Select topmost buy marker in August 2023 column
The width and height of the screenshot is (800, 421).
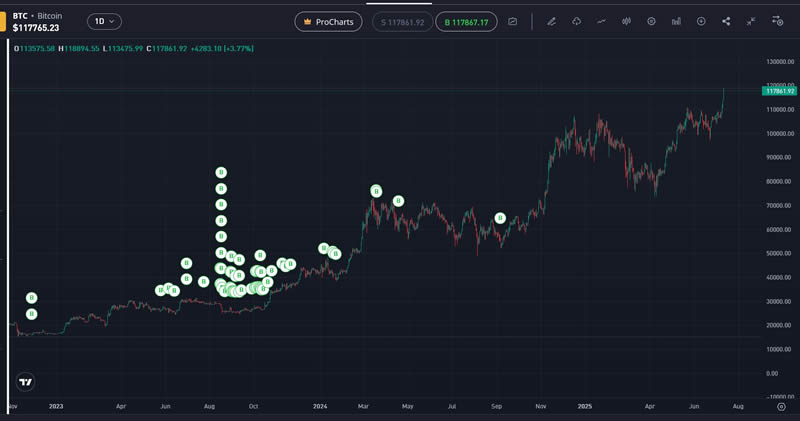point(221,172)
